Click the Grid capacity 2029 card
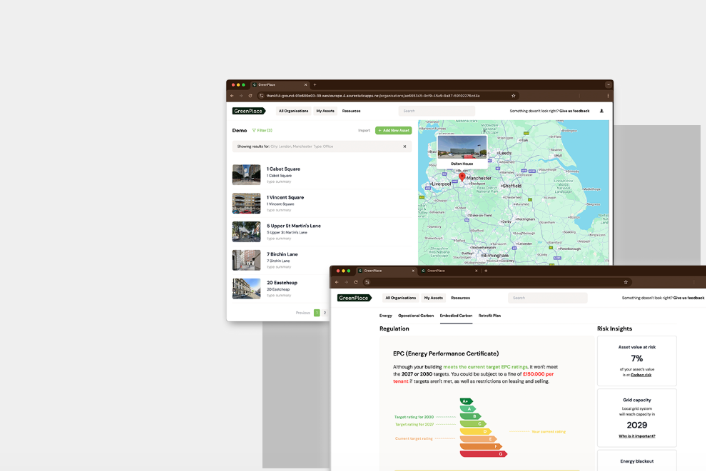 point(637,418)
